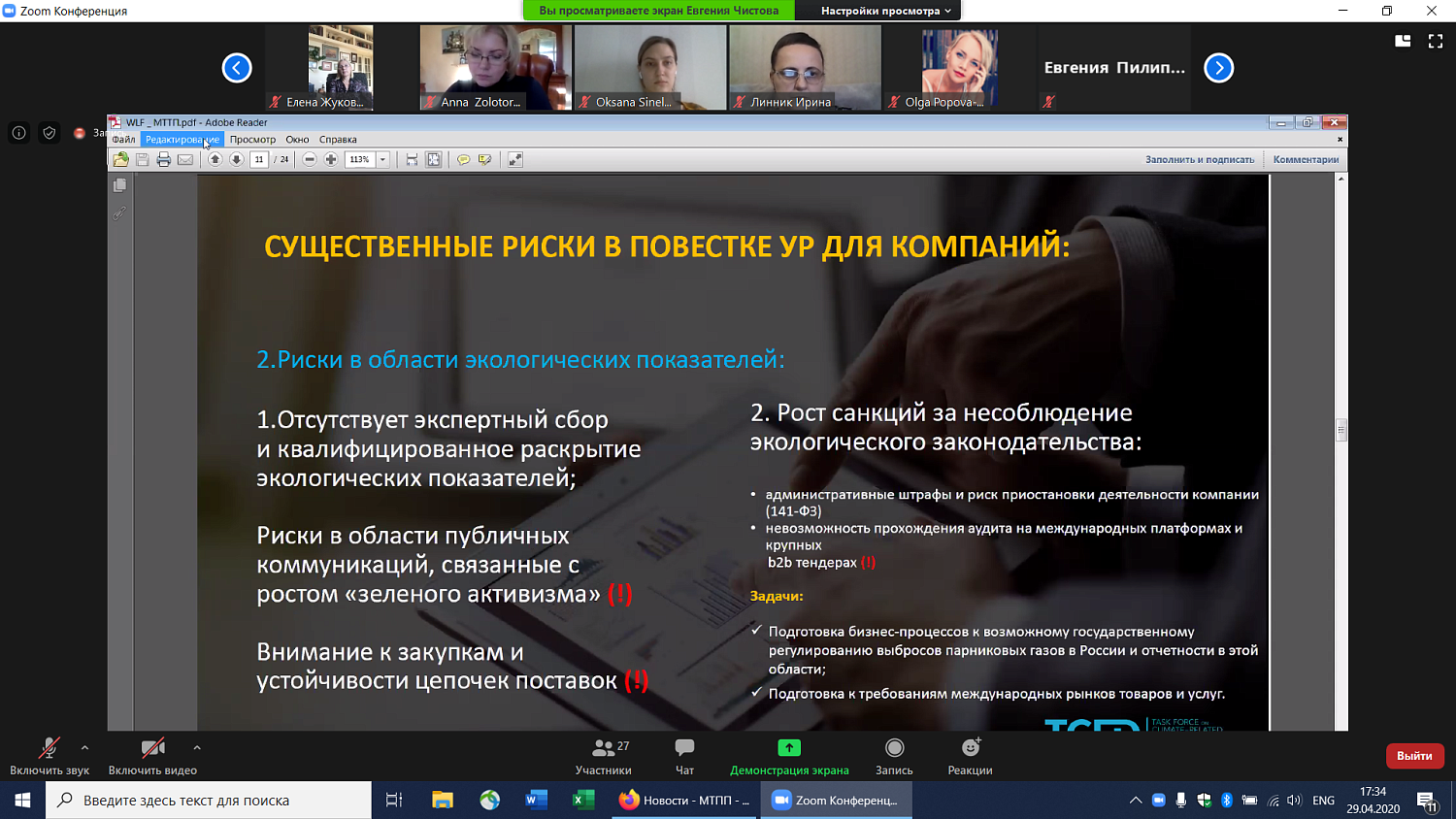Switch Zoom gallery layout icon

coord(1403,41)
